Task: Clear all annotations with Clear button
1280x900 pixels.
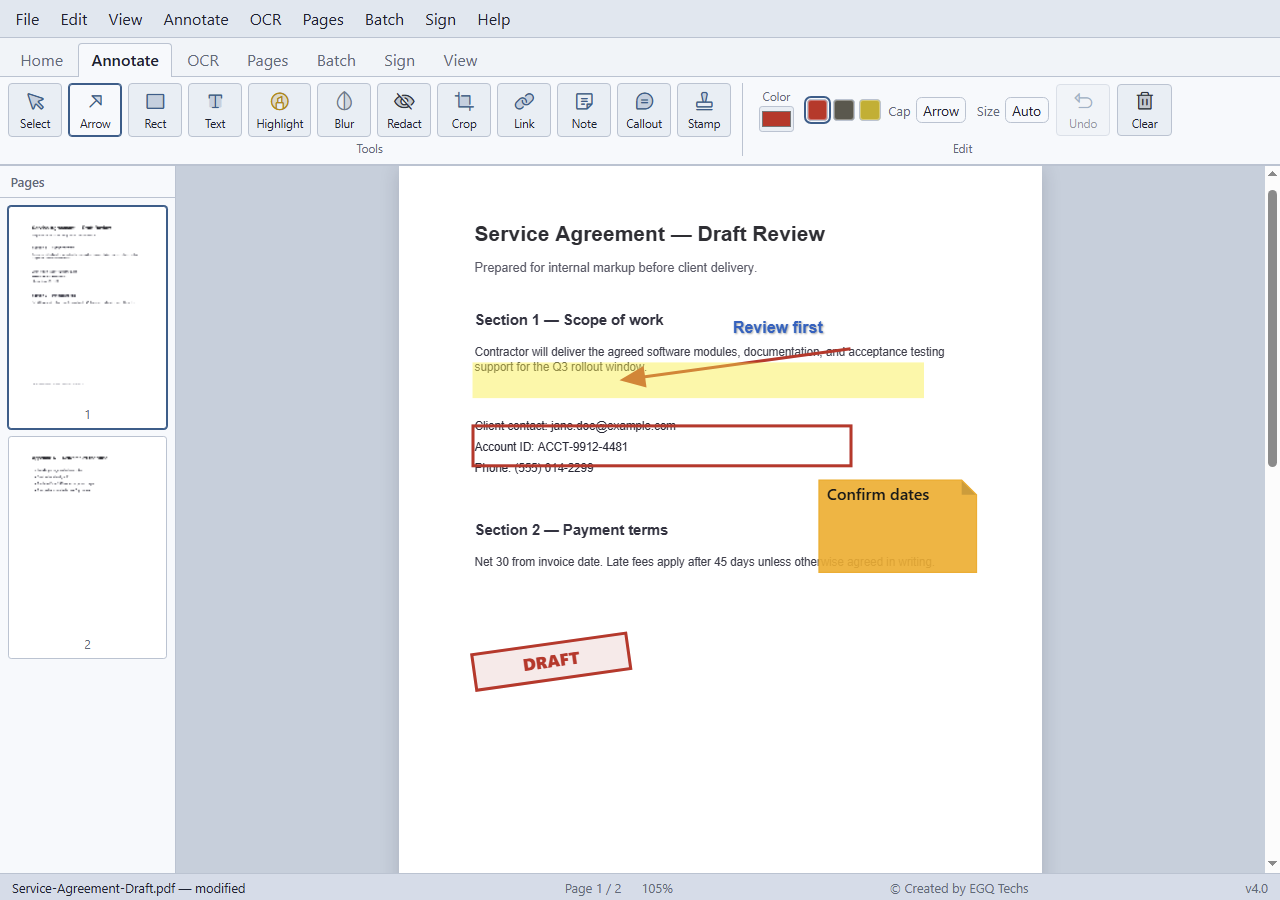Action: pyautogui.click(x=1144, y=110)
